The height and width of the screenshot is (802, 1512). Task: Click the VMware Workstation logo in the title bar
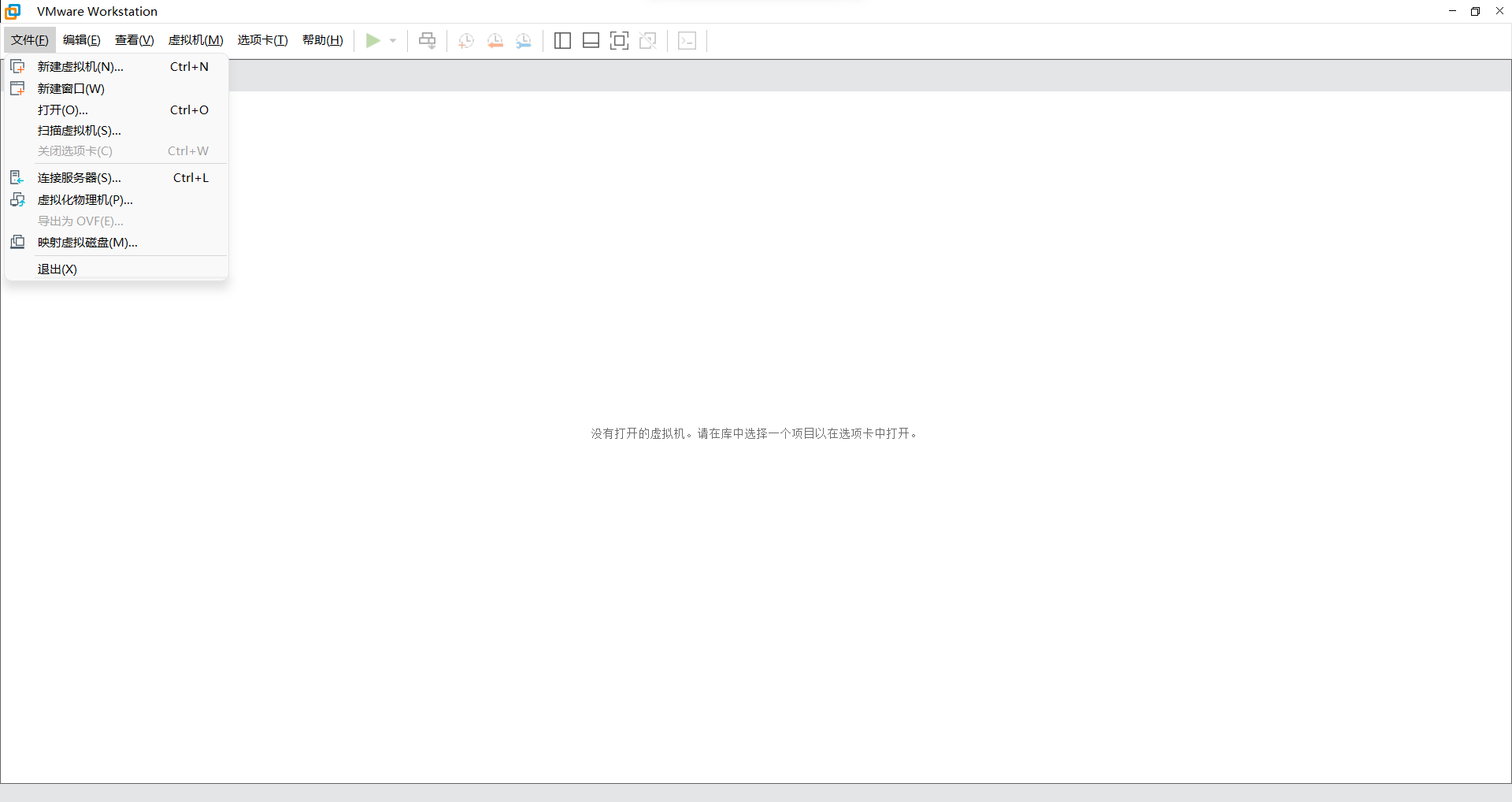13,11
